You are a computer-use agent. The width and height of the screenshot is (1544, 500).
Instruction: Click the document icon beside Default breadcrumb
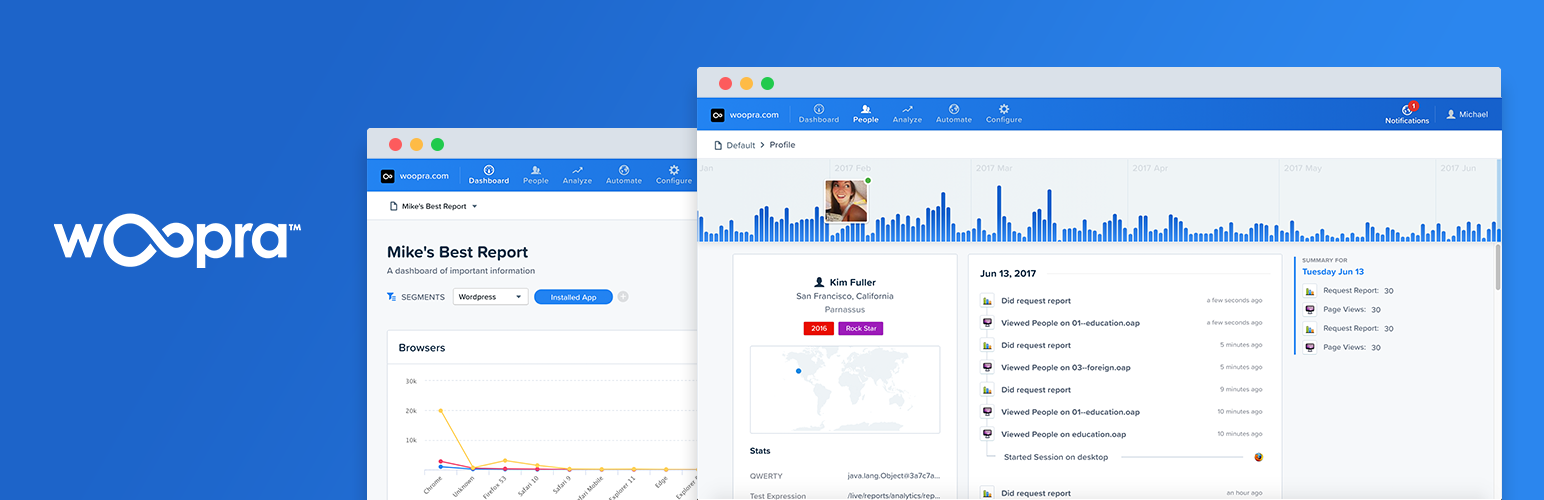[717, 145]
